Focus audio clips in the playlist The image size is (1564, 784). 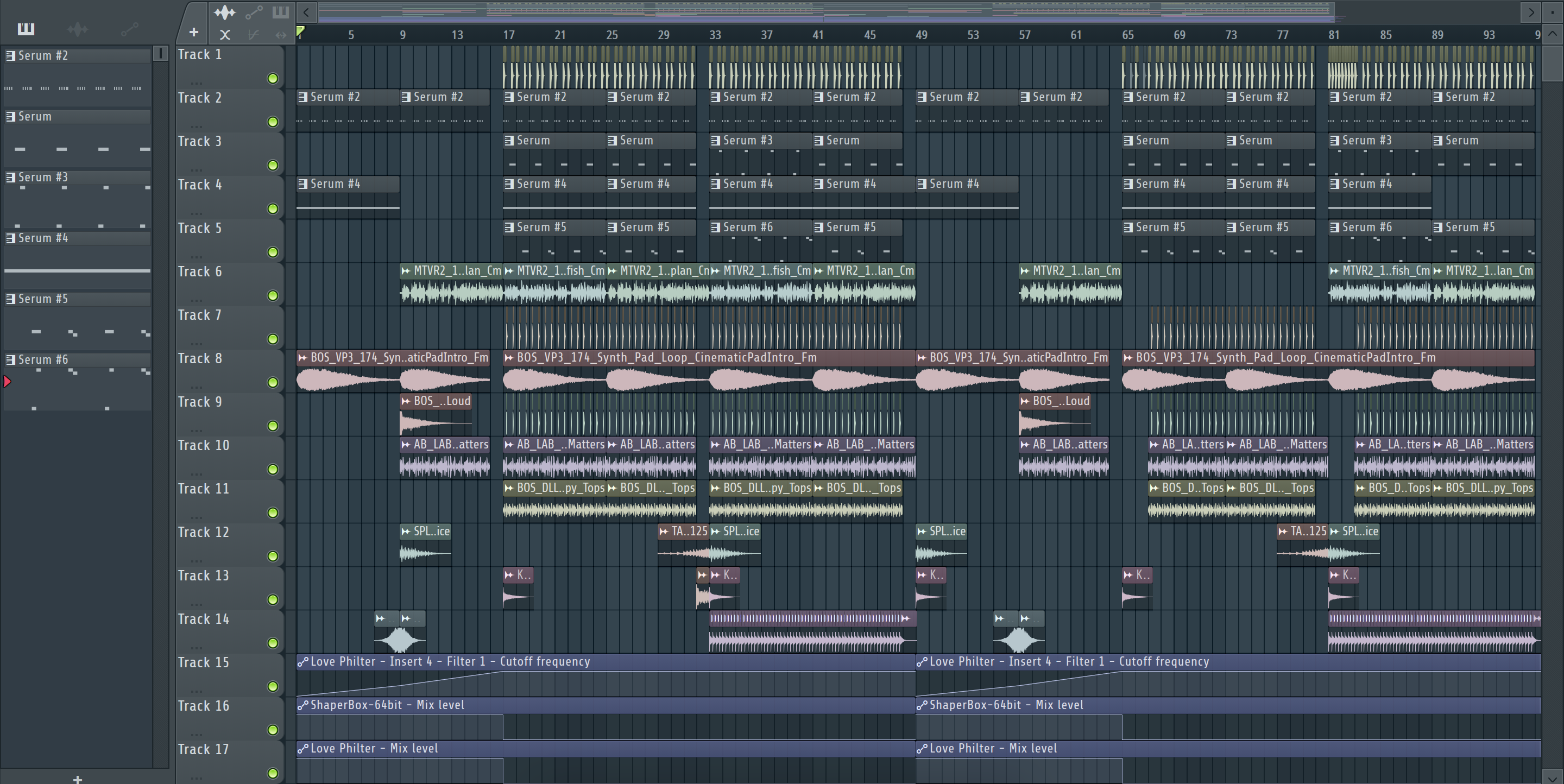point(225,11)
